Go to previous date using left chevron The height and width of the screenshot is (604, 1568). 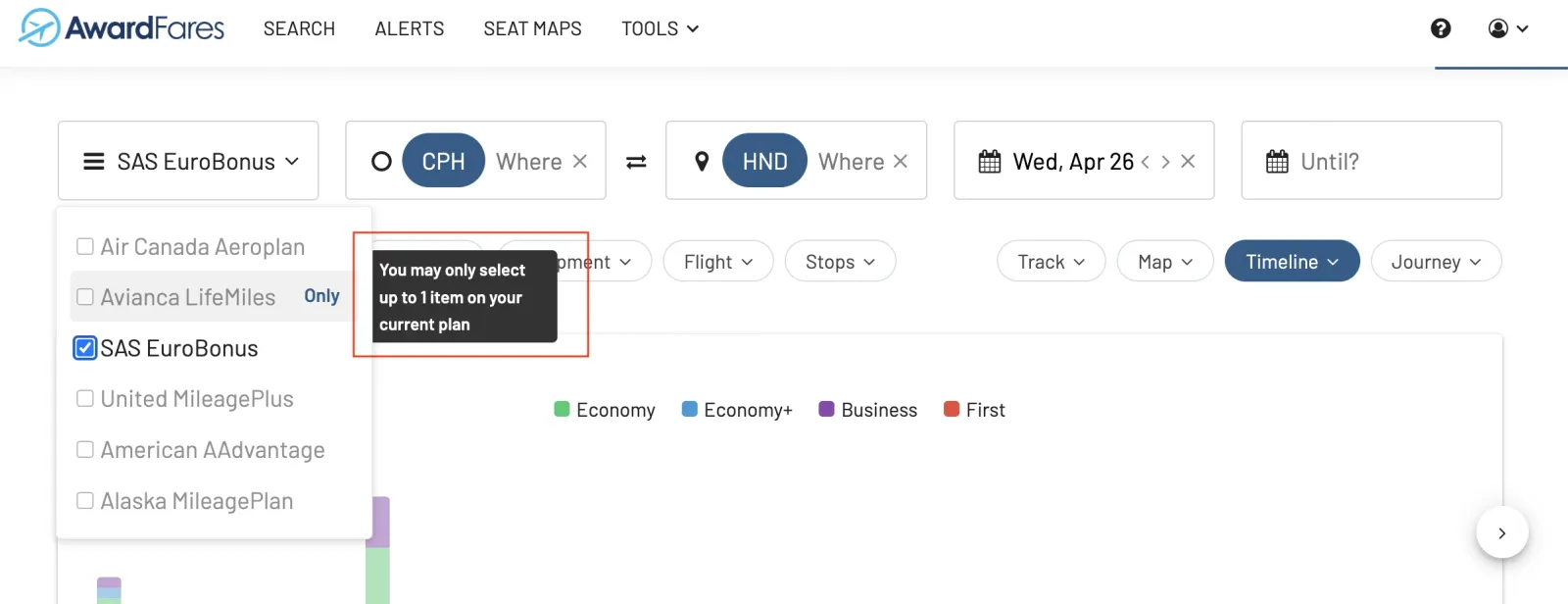[x=1145, y=162]
